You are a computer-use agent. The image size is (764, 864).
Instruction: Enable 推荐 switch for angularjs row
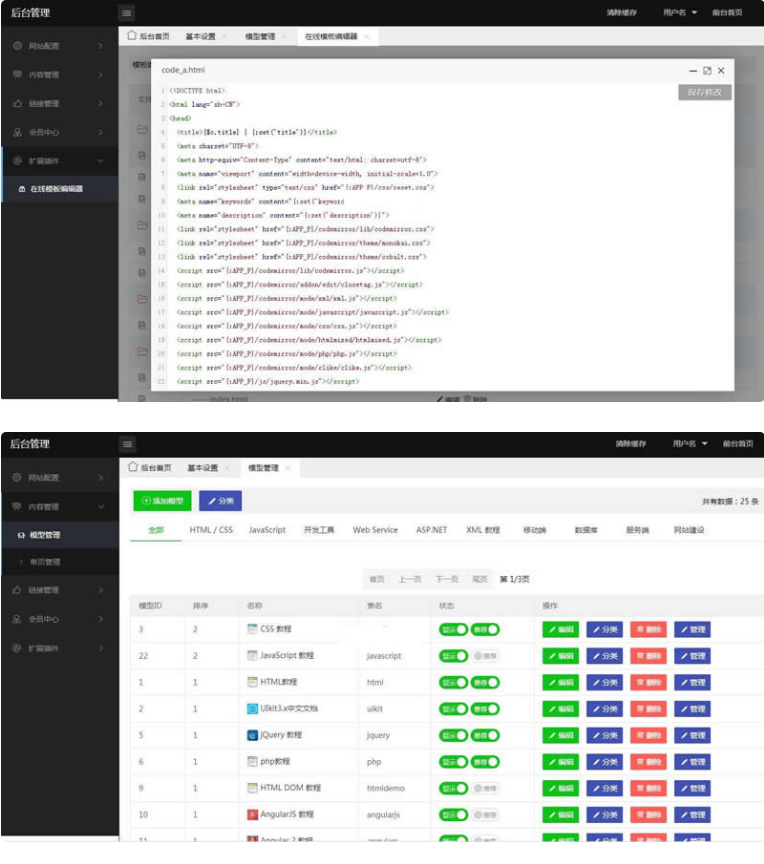[485, 815]
